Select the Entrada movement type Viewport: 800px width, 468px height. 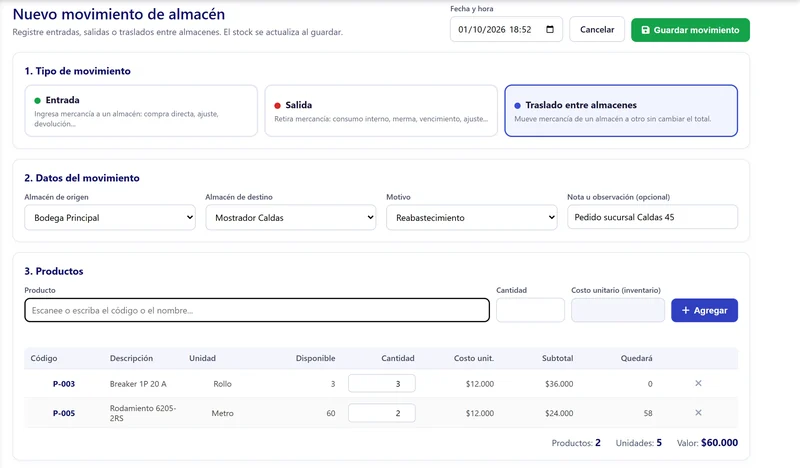(141, 111)
